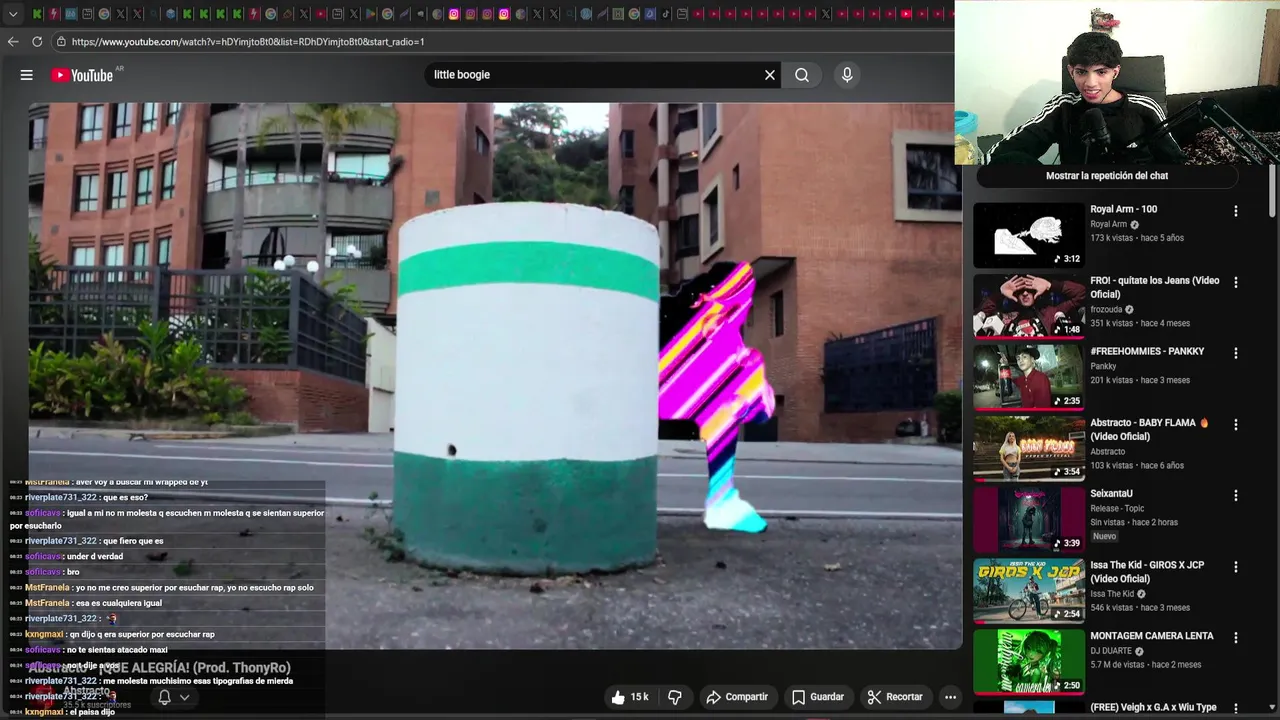Screen dimensions: 1280x720
Task: Click title 'FRO! - quitate los Jeans'
Action: 1155,287
